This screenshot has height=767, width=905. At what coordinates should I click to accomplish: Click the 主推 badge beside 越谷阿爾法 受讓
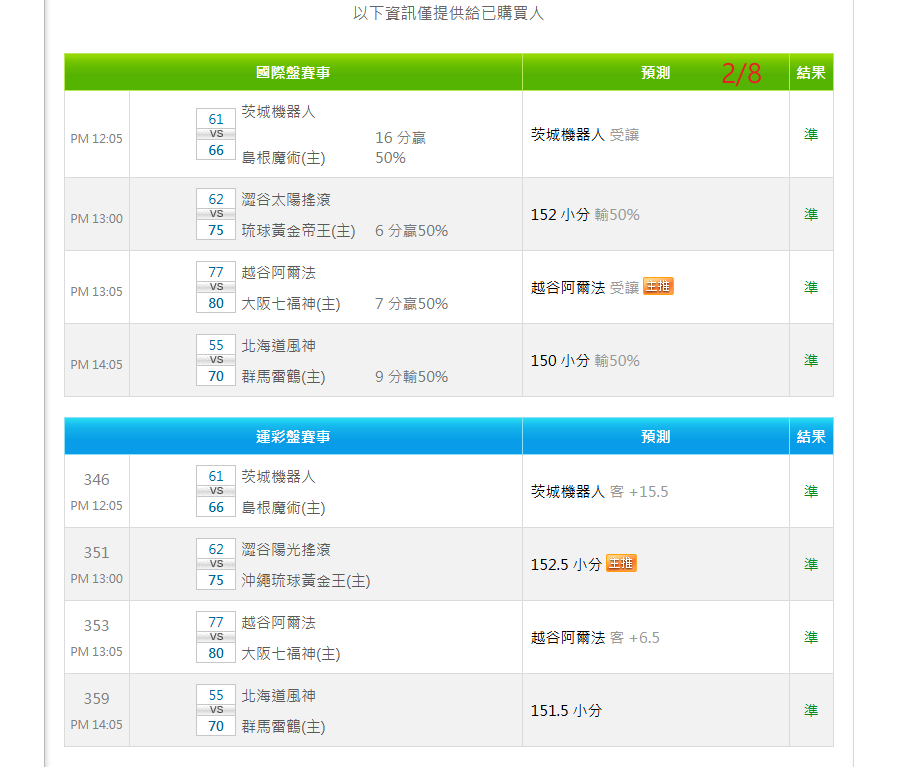click(658, 286)
